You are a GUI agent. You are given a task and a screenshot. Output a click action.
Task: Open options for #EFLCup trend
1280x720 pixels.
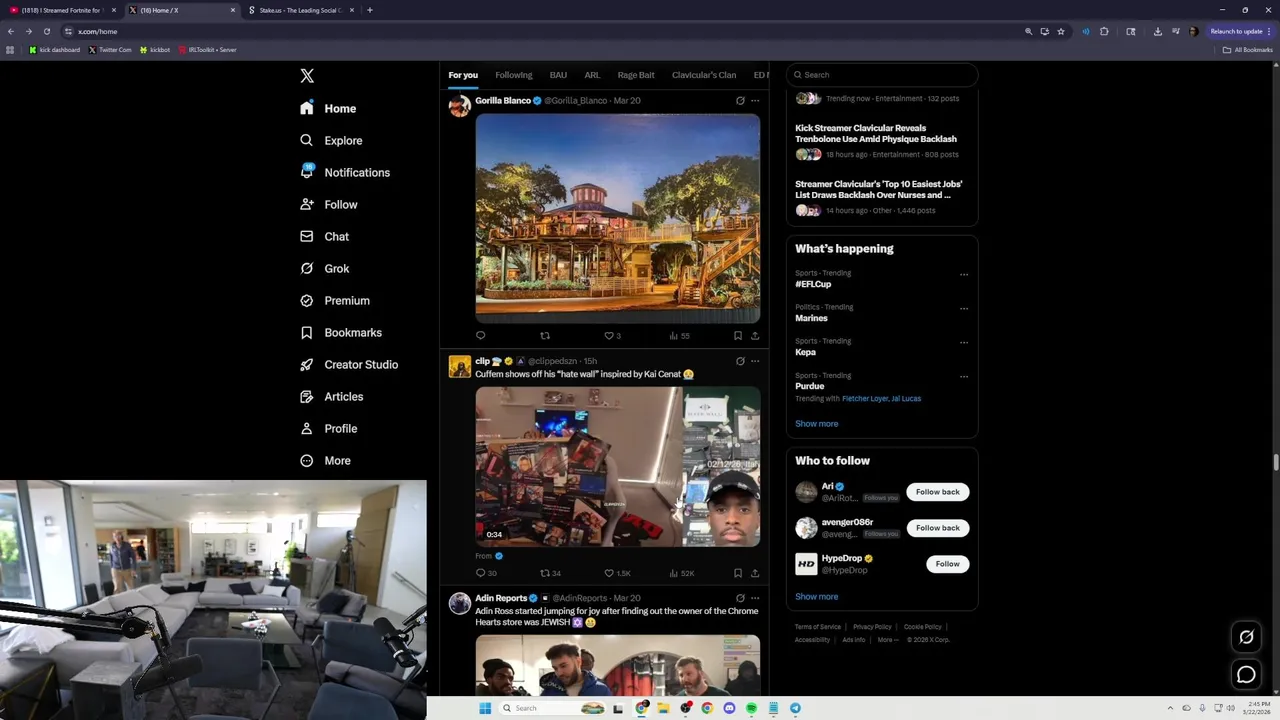click(x=964, y=274)
